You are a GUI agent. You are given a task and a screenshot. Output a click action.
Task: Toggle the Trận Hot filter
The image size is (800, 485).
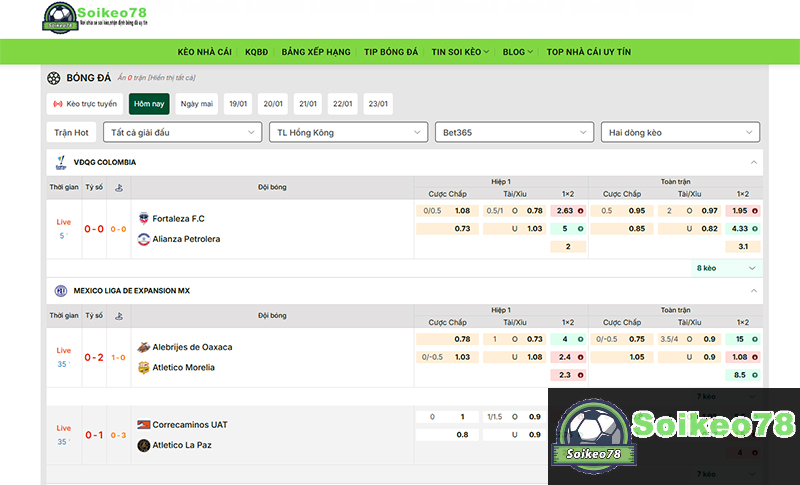tap(71, 132)
